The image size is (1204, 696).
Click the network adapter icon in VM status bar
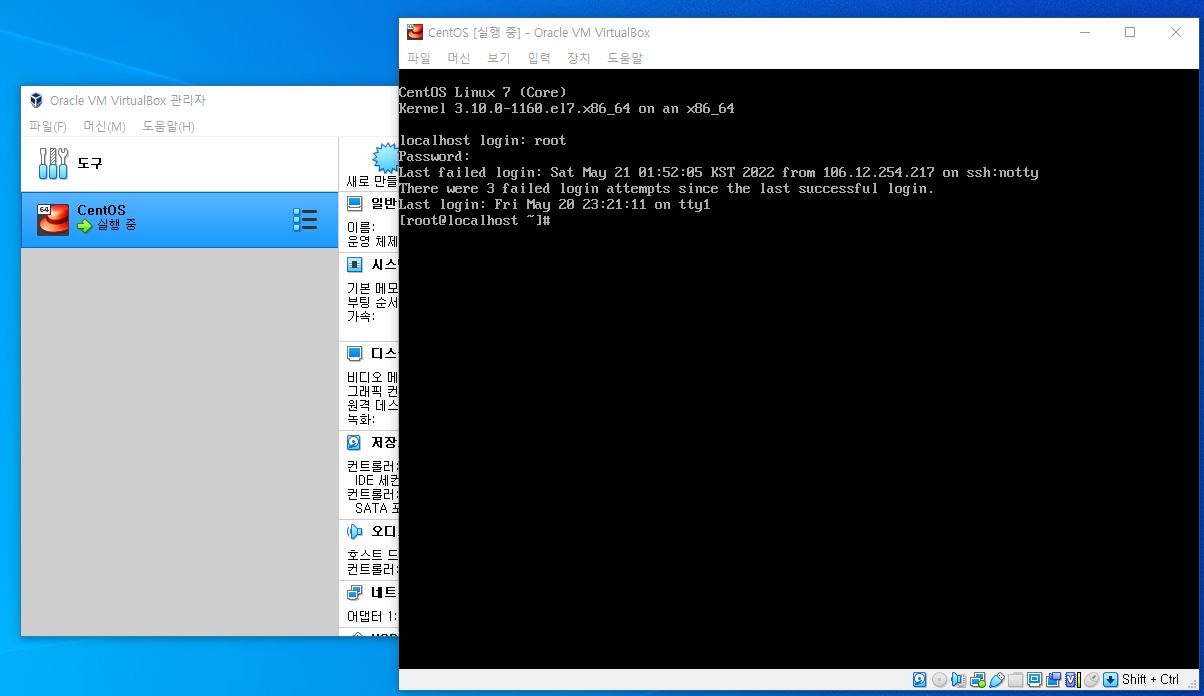[978, 680]
